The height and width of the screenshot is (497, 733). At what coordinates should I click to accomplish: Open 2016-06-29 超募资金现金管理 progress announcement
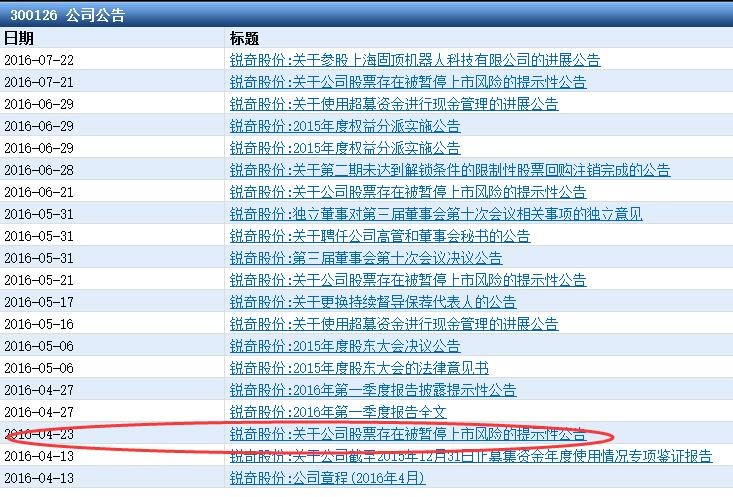tap(394, 104)
